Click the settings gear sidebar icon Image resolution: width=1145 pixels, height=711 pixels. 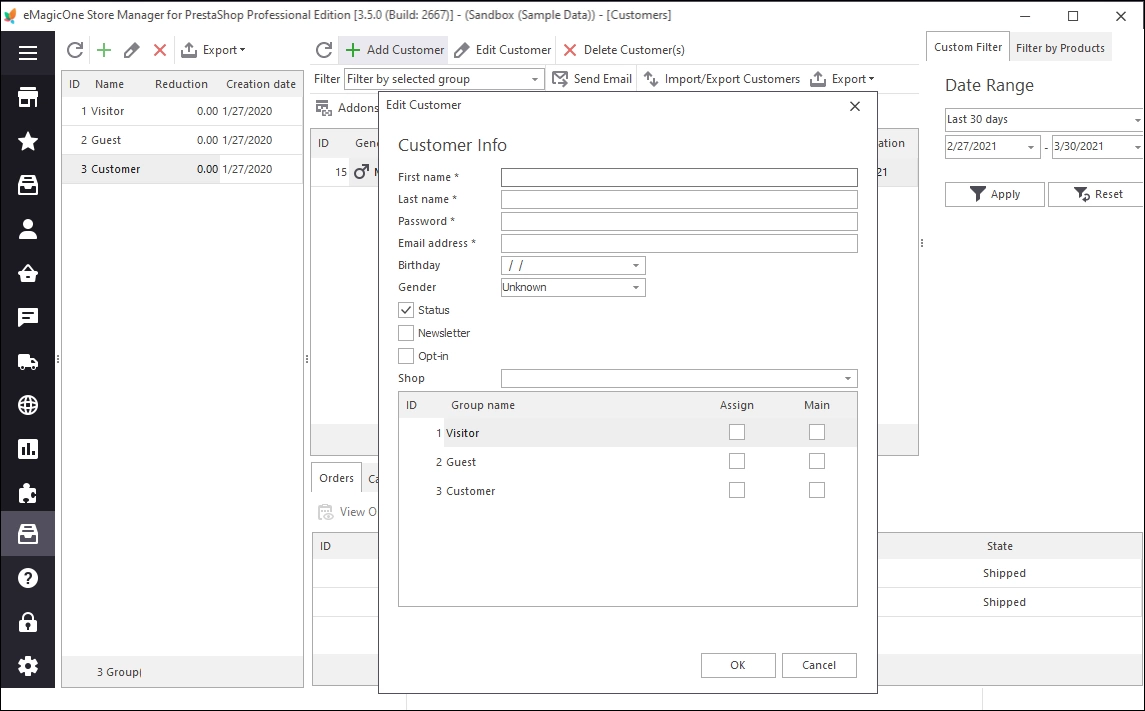pyautogui.click(x=28, y=666)
